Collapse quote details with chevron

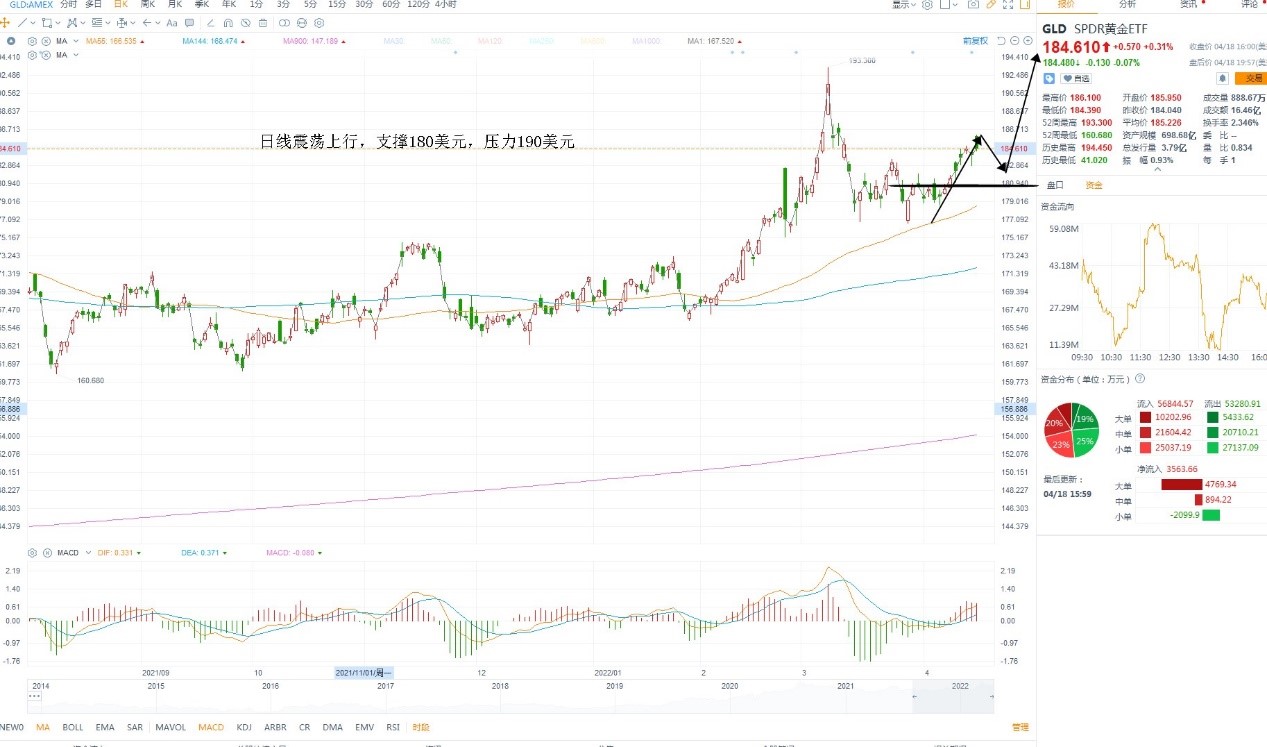[1158, 168]
